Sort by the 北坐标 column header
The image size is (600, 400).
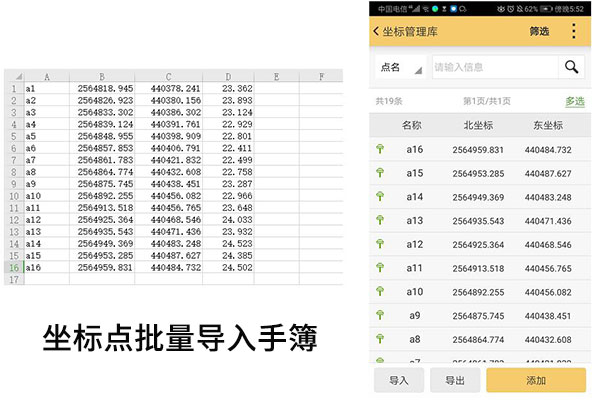click(x=478, y=125)
